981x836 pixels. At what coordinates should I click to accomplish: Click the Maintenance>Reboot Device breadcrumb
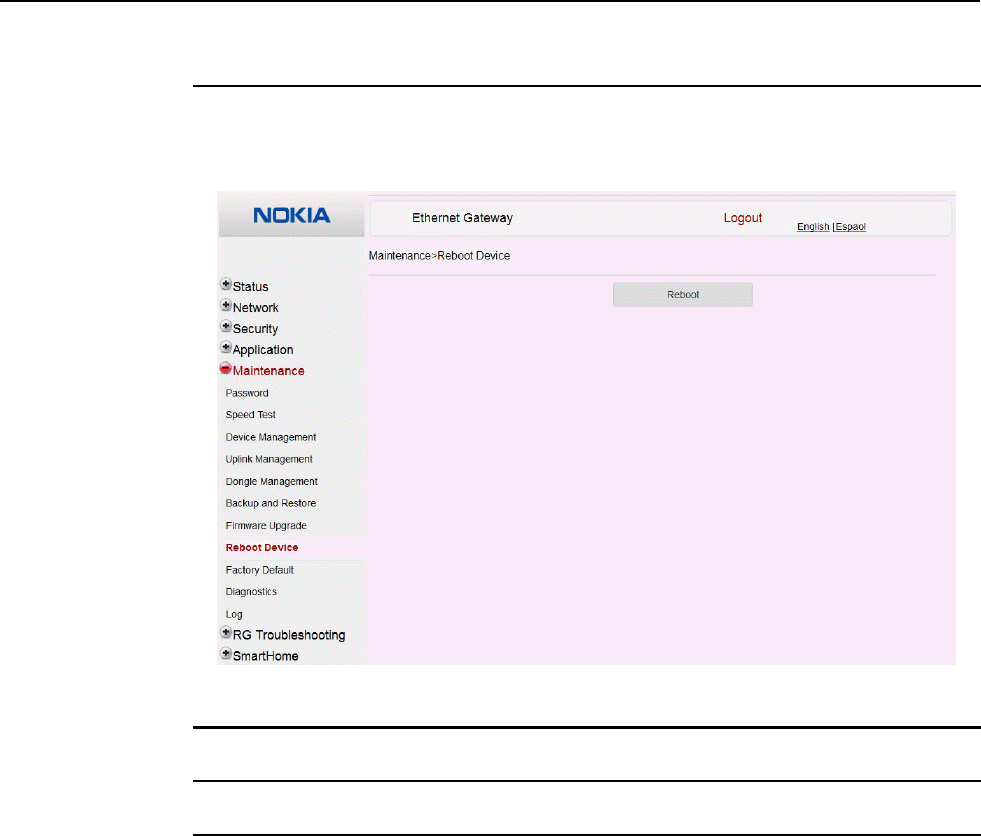[x=439, y=256]
